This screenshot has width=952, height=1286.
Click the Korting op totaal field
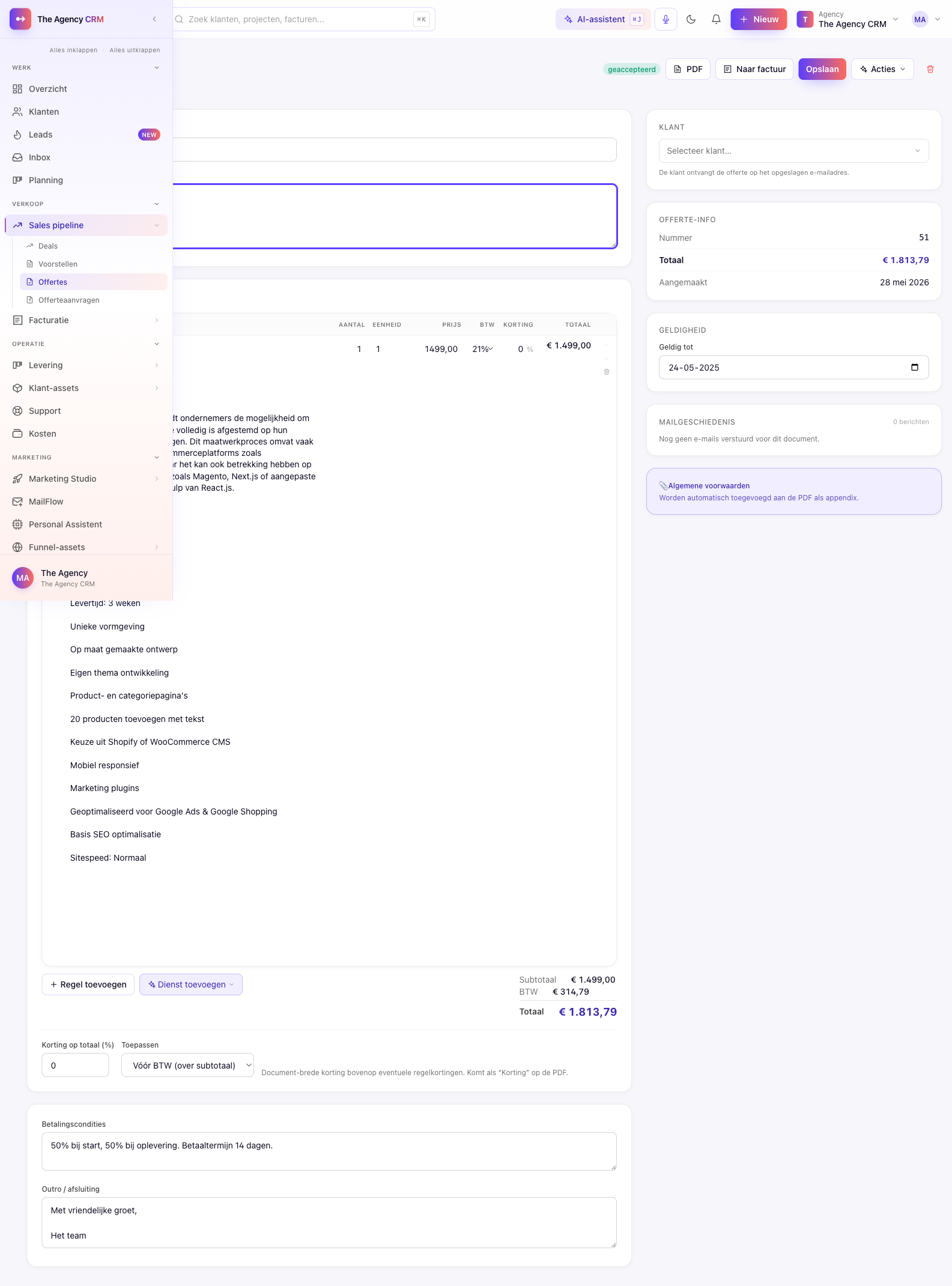click(x=75, y=1065)
